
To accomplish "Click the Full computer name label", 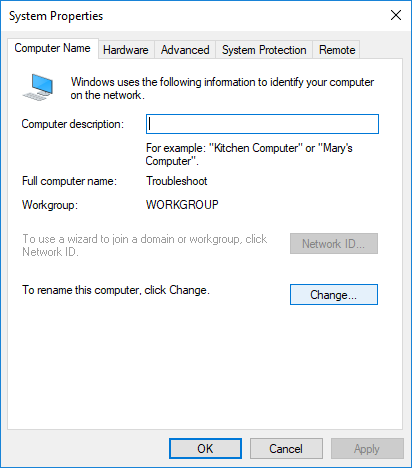I will click(69, 181).
